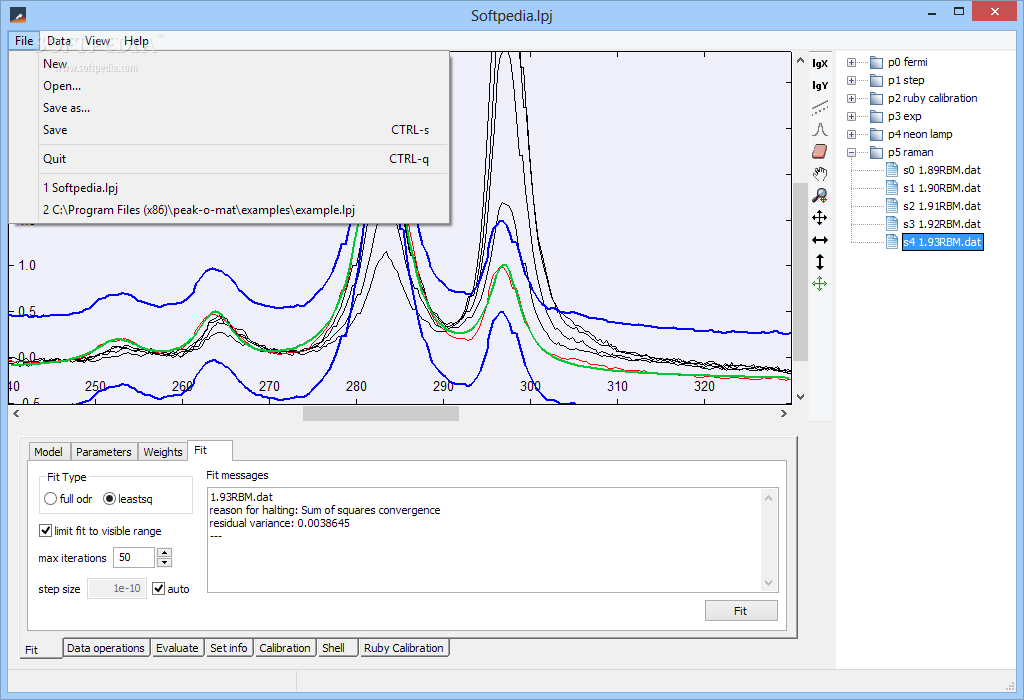Switch to the Evaluate tab
1024x700 pixels.
click(x=177, y=648)
